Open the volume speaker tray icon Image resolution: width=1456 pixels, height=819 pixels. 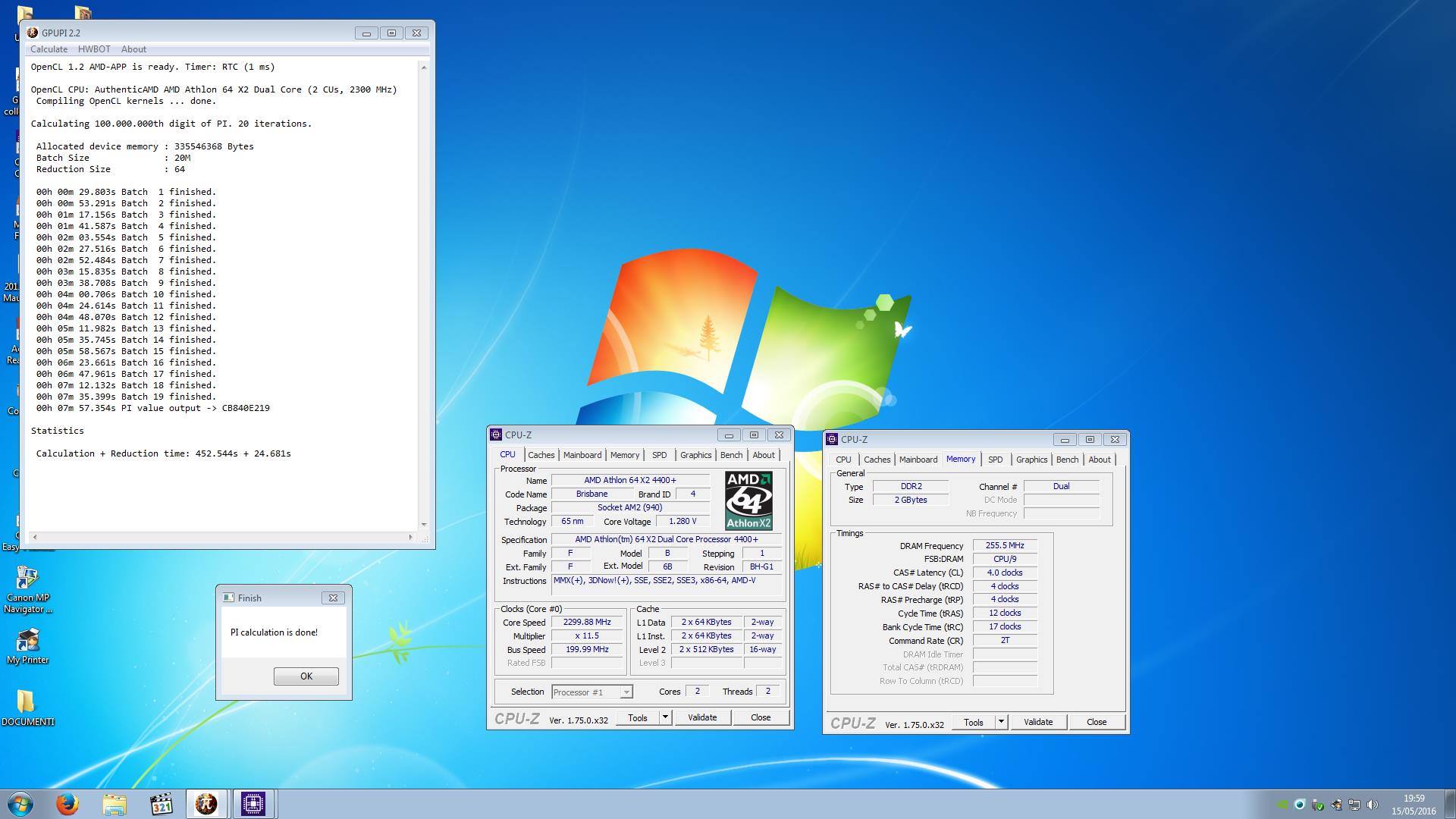pos(1373,805)
